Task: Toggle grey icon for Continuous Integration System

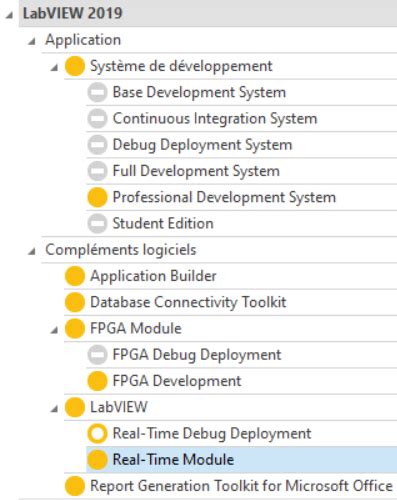Action: pyautogui.click(x=97, y=119)
